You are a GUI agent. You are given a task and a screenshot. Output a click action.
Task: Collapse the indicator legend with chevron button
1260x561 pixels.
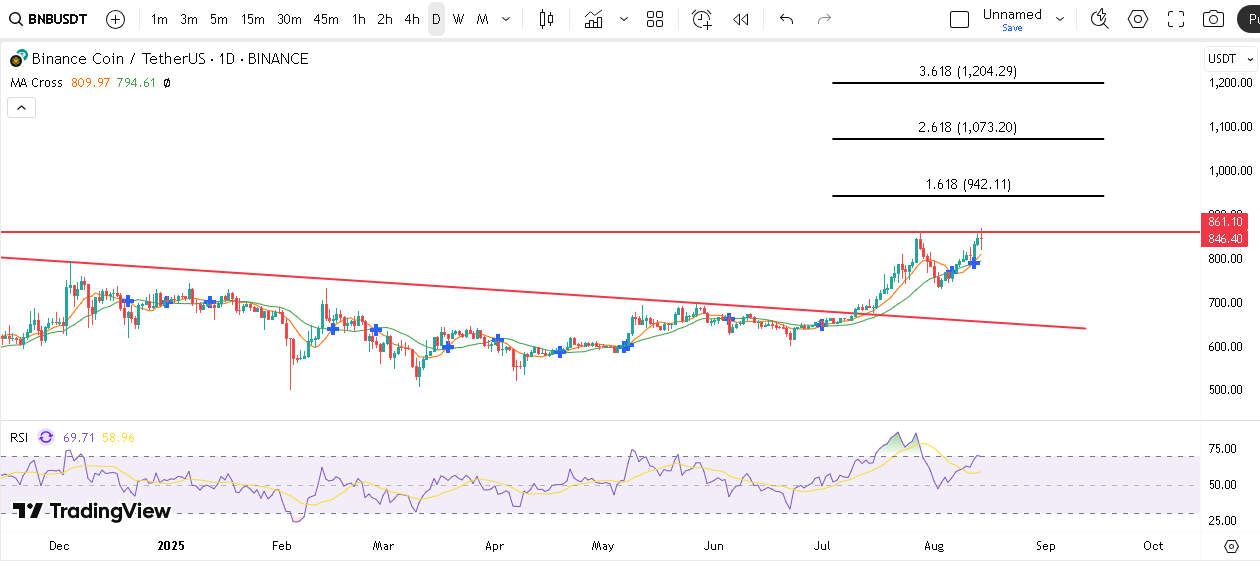tap(21, 108)
